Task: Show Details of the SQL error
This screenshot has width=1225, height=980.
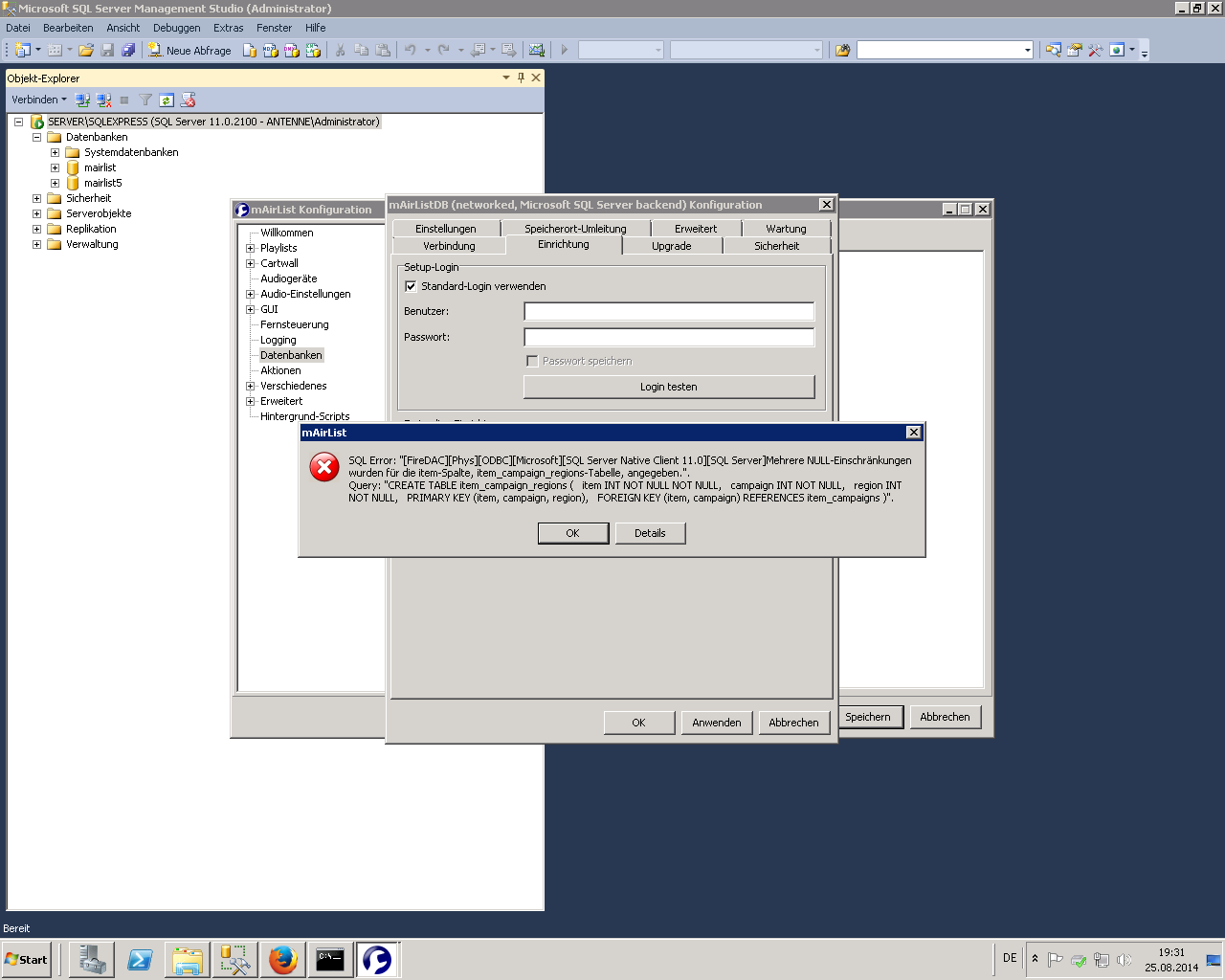Action: pyautogui.click(x=650, y=533)
